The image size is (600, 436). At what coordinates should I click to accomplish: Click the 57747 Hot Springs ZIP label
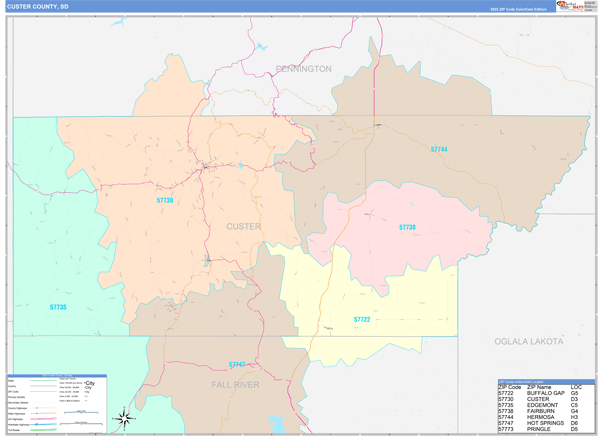pyautogui.click(x=237, y=364)
